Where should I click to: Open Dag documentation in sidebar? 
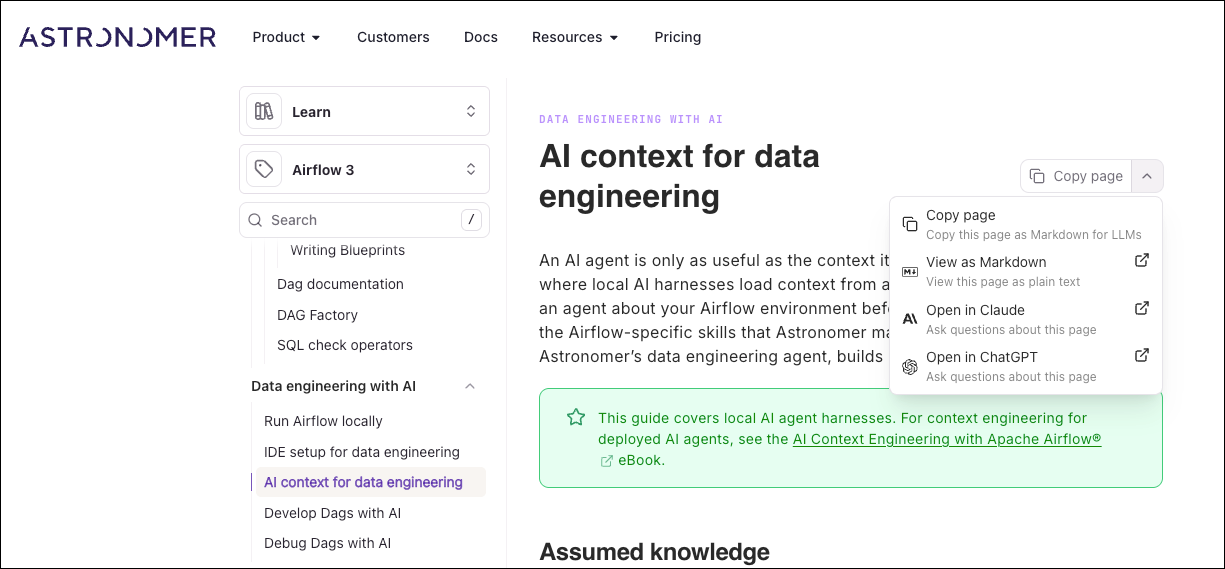coord(340,284)
